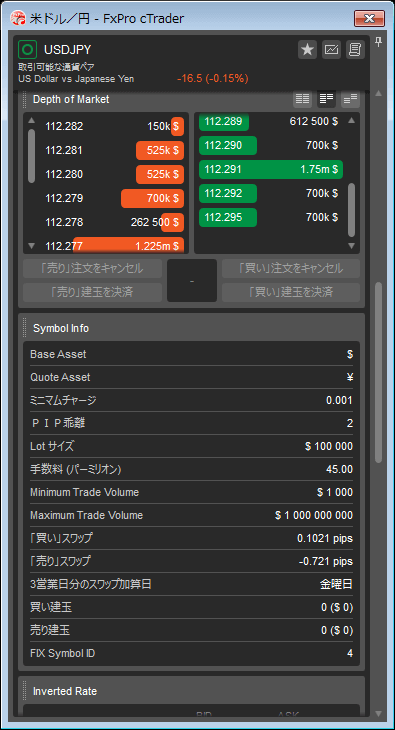Click the Quote Asset row
395x730 pixels.
pos(191,377)
